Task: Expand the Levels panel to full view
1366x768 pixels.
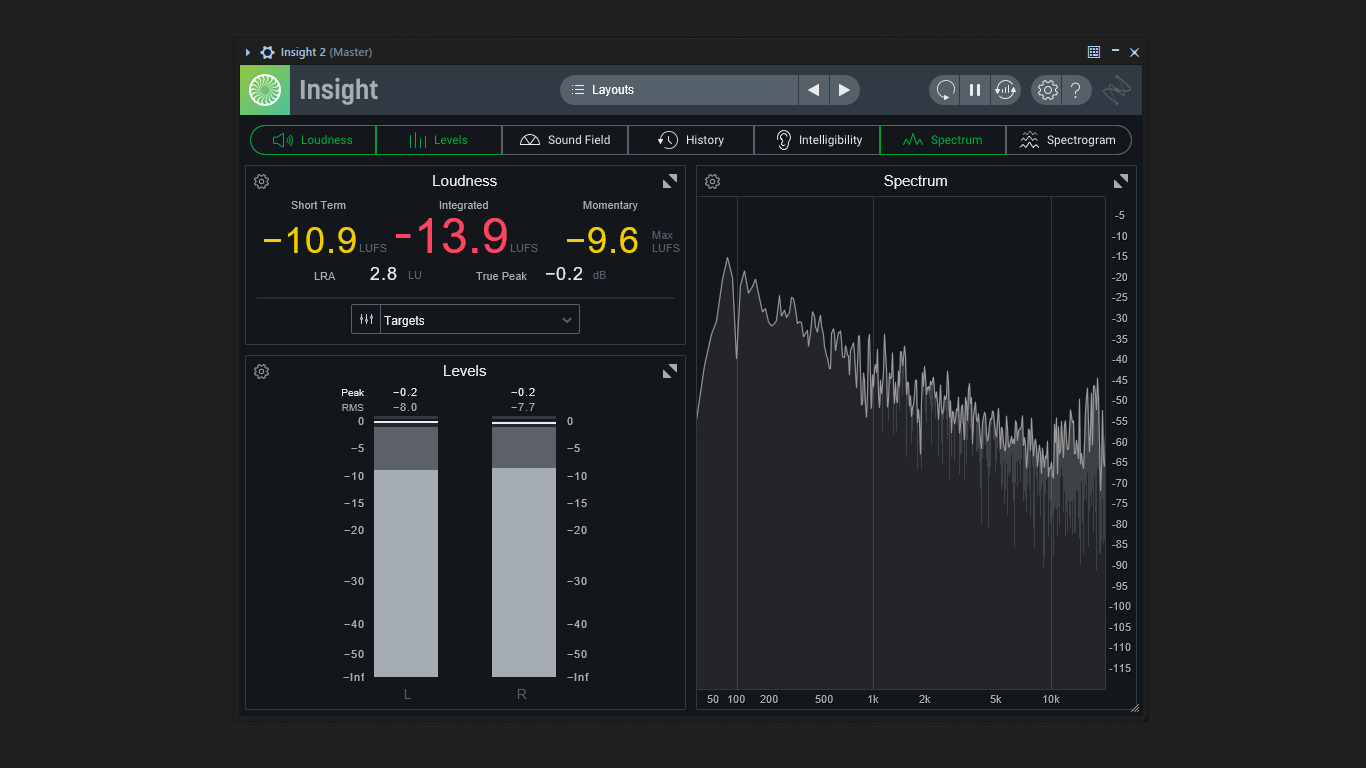Action: tap(670, 371)
